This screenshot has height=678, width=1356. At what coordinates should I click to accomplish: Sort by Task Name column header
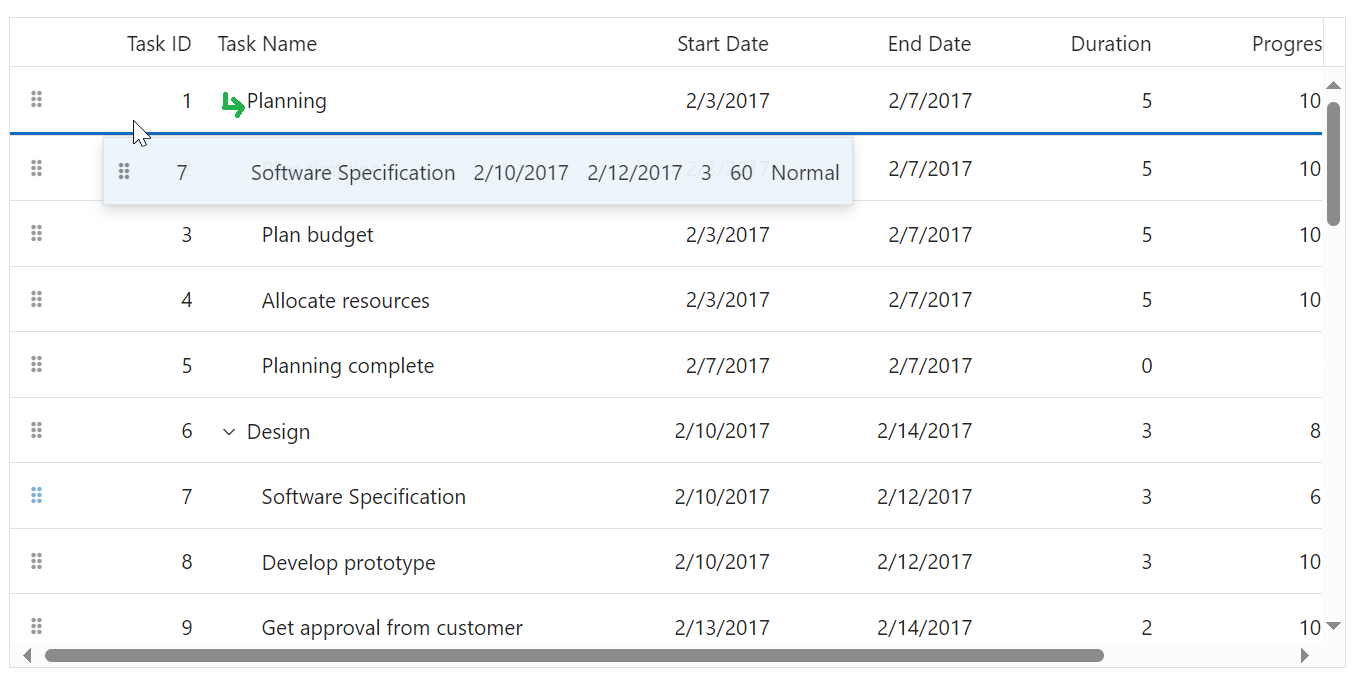point(267,44)
